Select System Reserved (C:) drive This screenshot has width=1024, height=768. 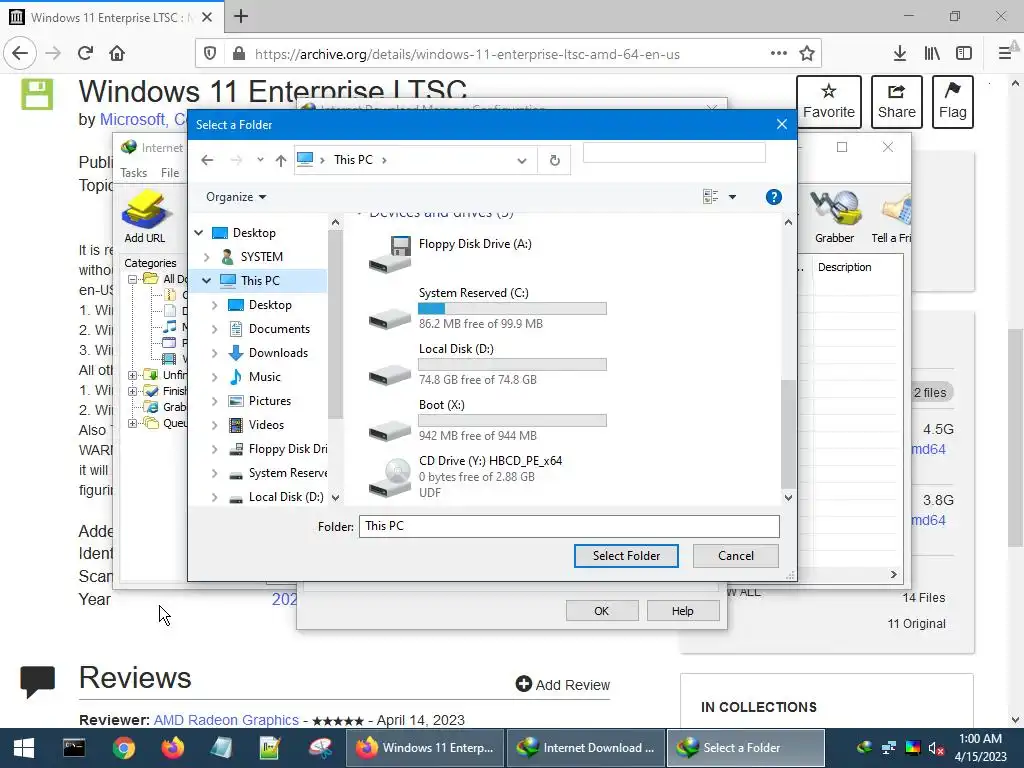point(487,308)
